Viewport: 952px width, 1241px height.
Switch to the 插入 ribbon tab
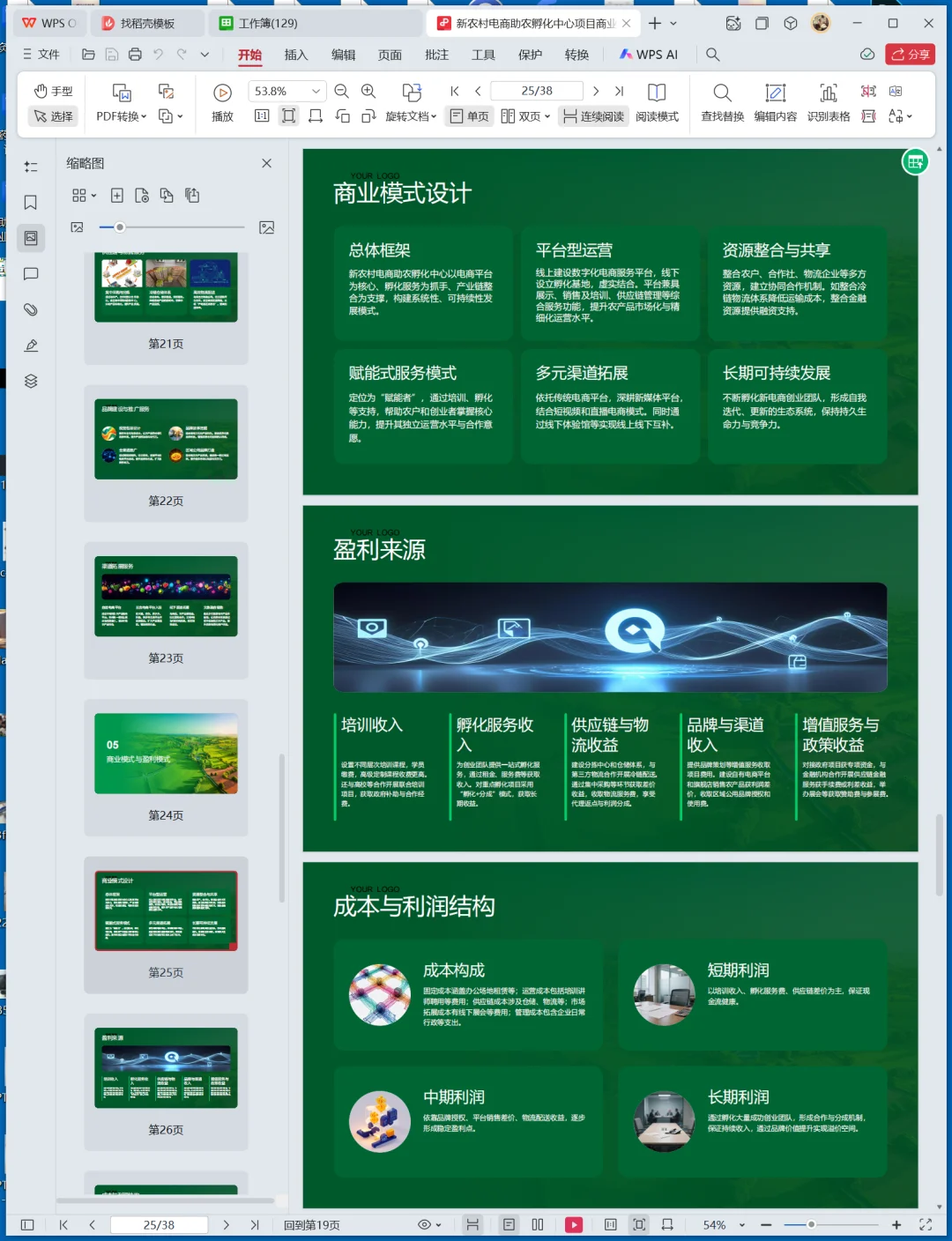point(295,54)
